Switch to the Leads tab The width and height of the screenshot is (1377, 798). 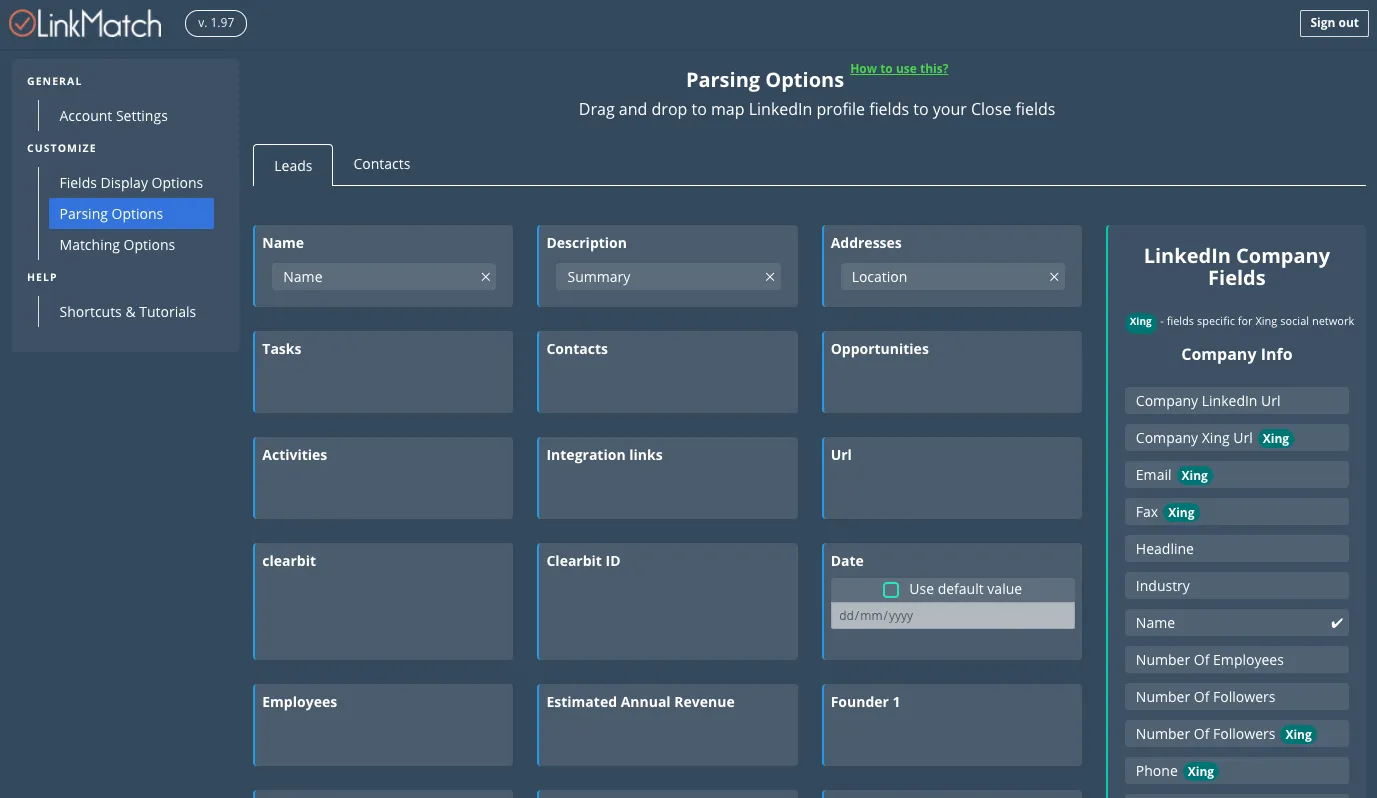[293, 165]
